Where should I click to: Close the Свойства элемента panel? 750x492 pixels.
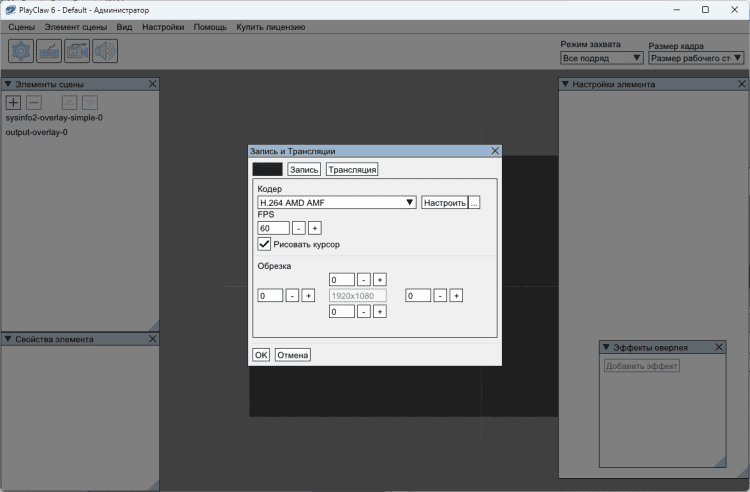tap(153, 339)
